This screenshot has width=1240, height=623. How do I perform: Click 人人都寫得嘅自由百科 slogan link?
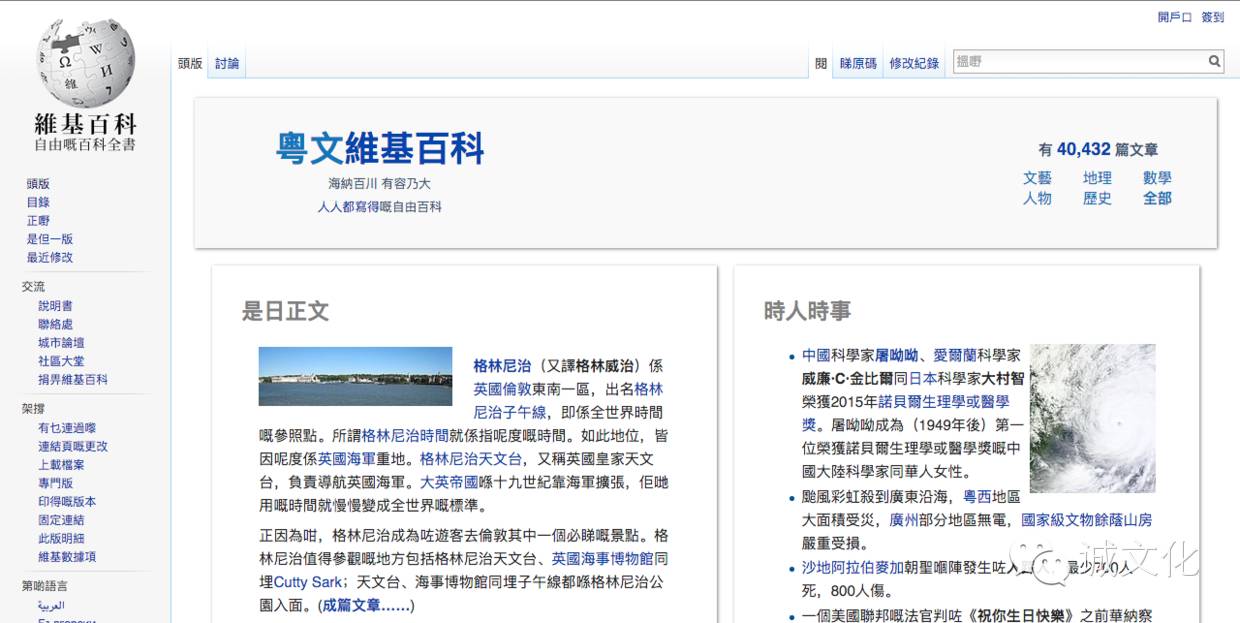pyautogui.click(x=379, y=207)
